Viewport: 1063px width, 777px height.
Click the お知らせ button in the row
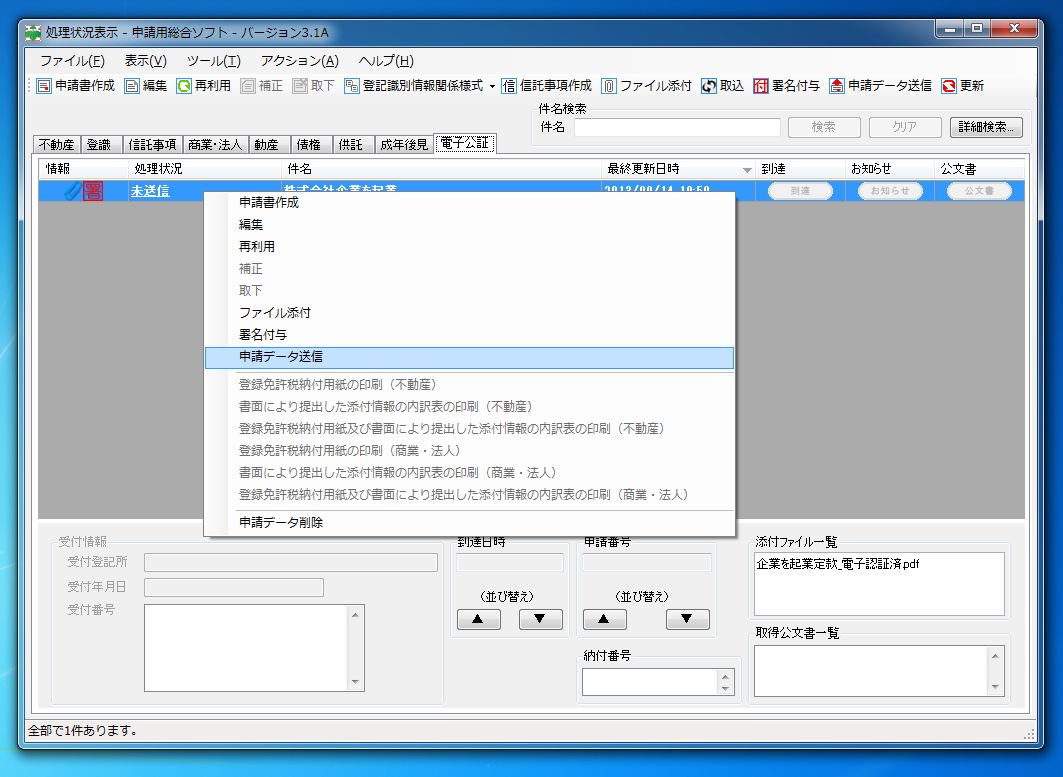coord(890,191)
